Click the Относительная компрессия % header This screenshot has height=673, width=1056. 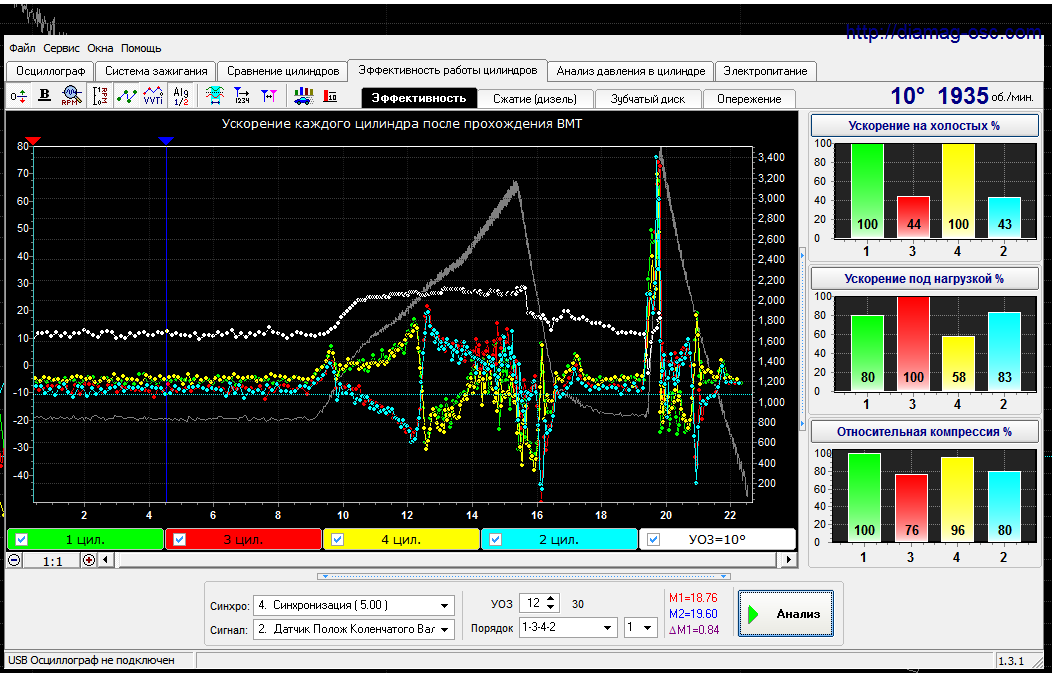(x=924, y=432)
